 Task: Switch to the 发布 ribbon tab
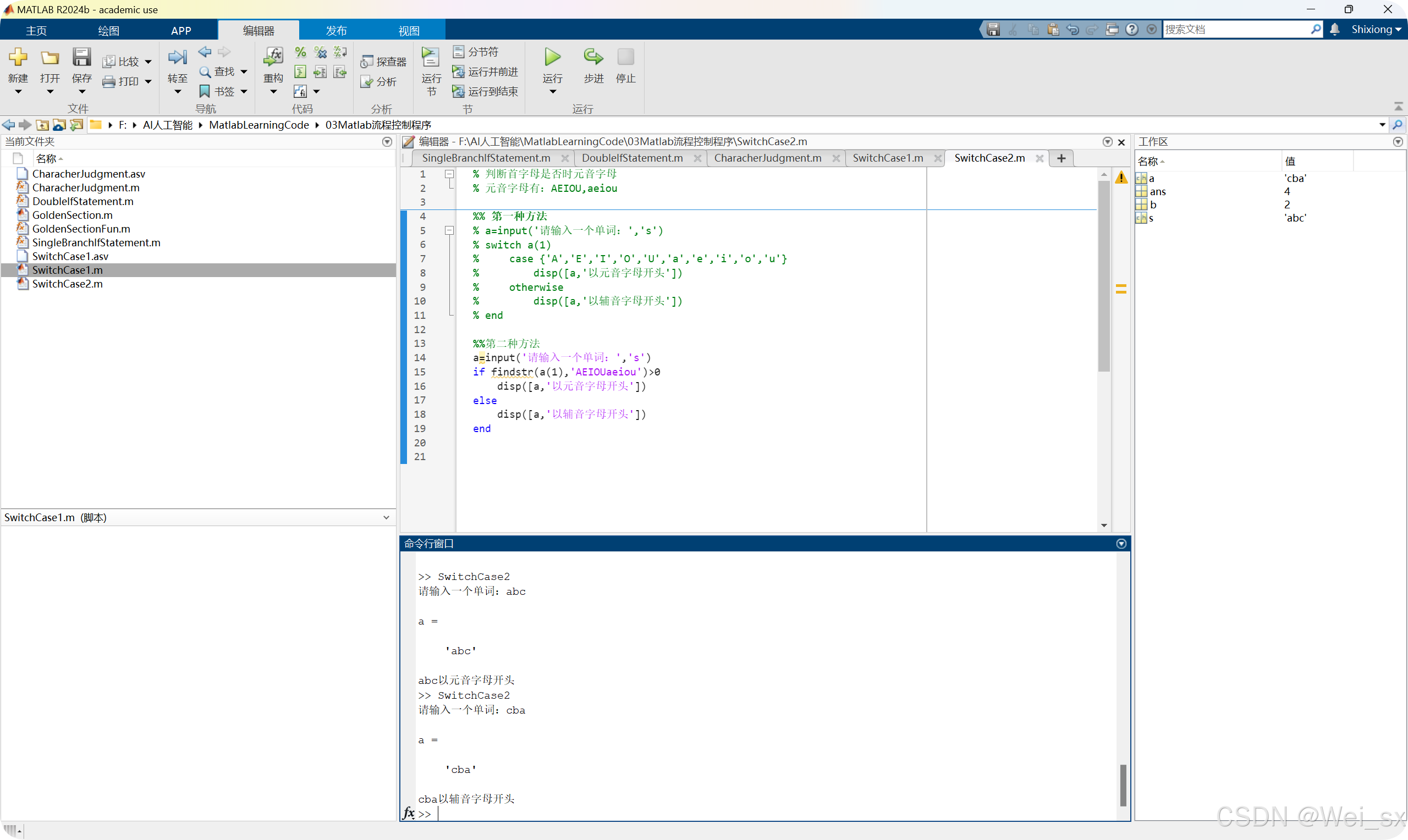pyautogui.click(x=335, y=30)
